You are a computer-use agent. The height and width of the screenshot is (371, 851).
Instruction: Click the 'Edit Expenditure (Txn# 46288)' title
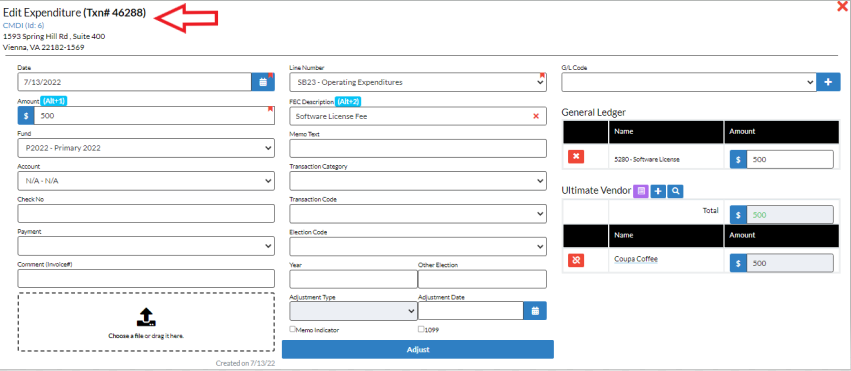click(74, 13)
